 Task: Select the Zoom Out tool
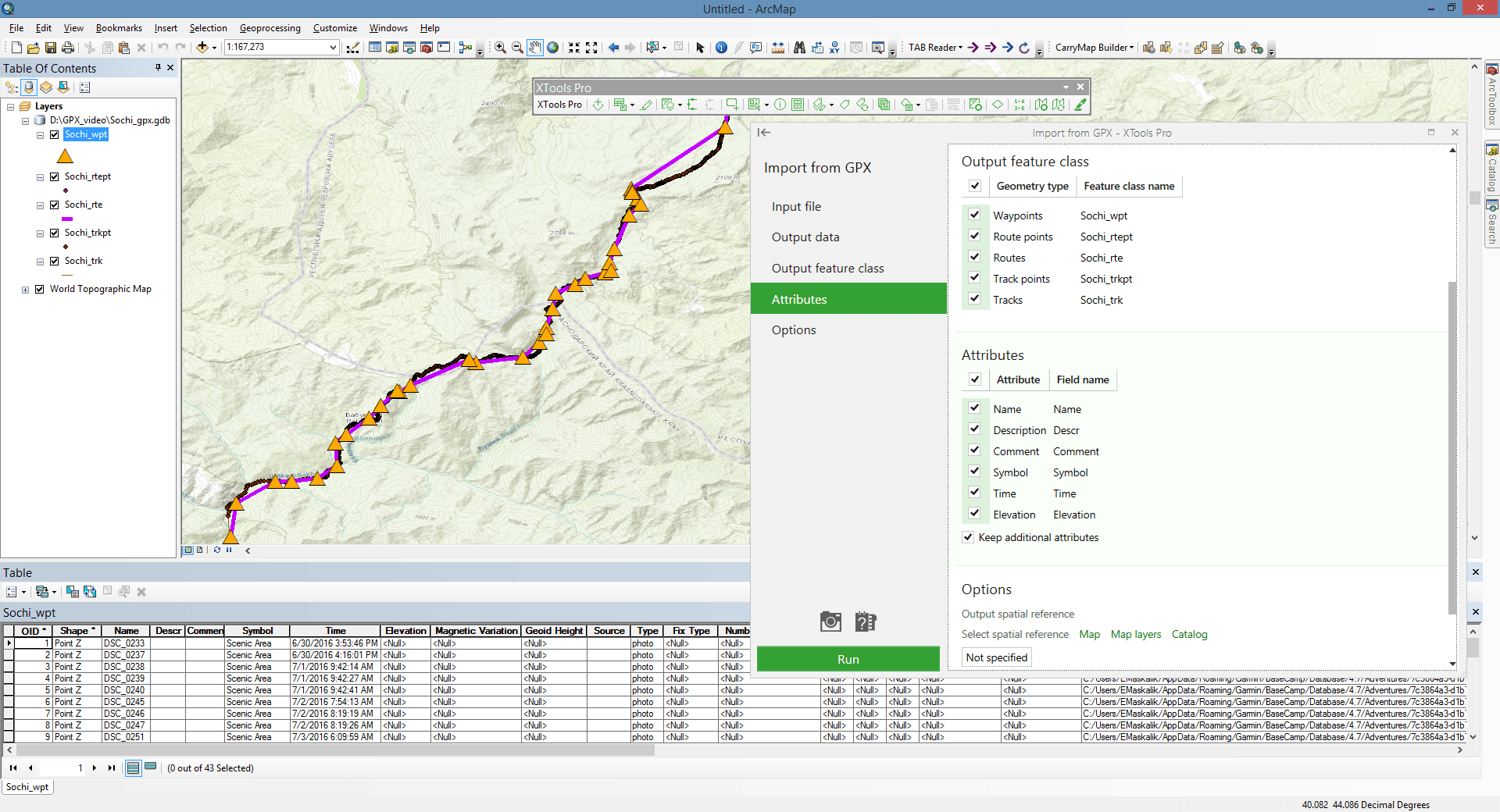coord(517,48)
